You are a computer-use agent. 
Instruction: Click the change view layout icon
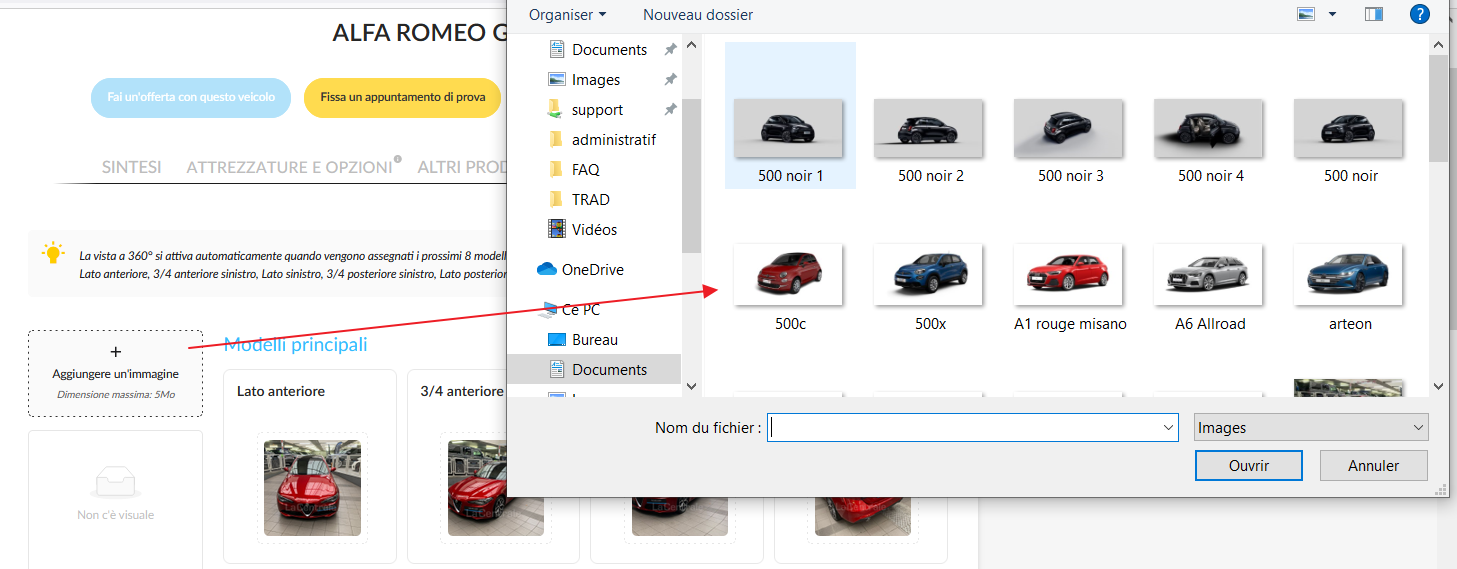coord(1306,14)
